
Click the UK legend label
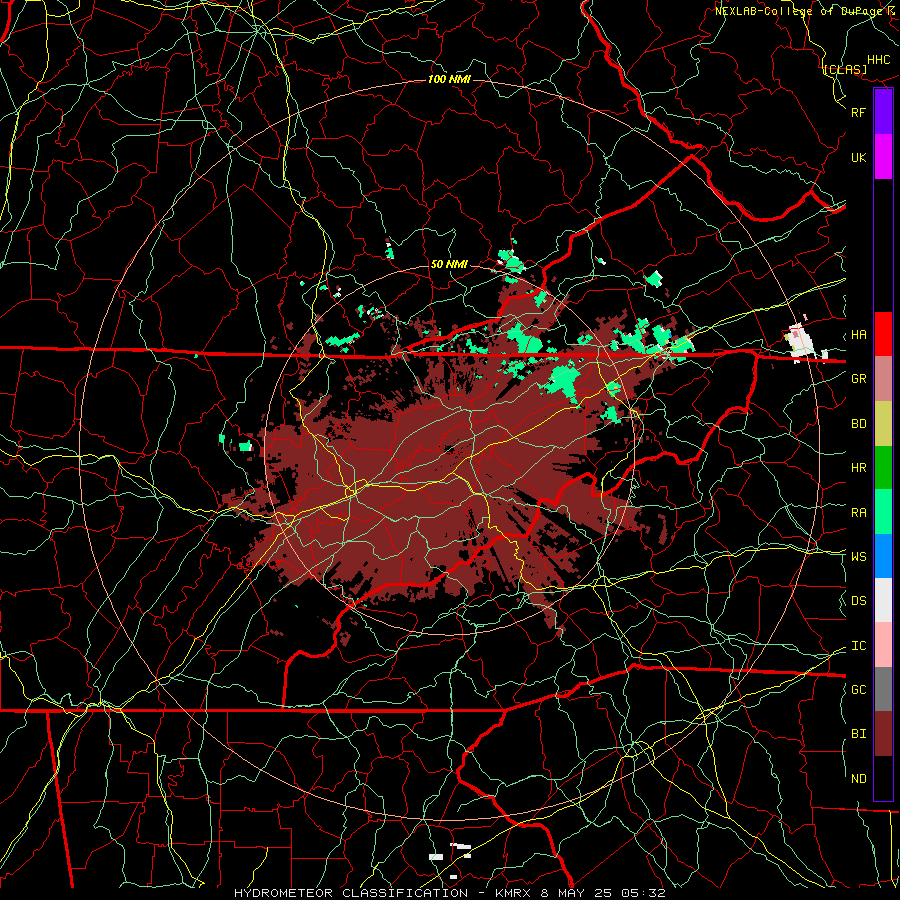click(x=858, y=158)
